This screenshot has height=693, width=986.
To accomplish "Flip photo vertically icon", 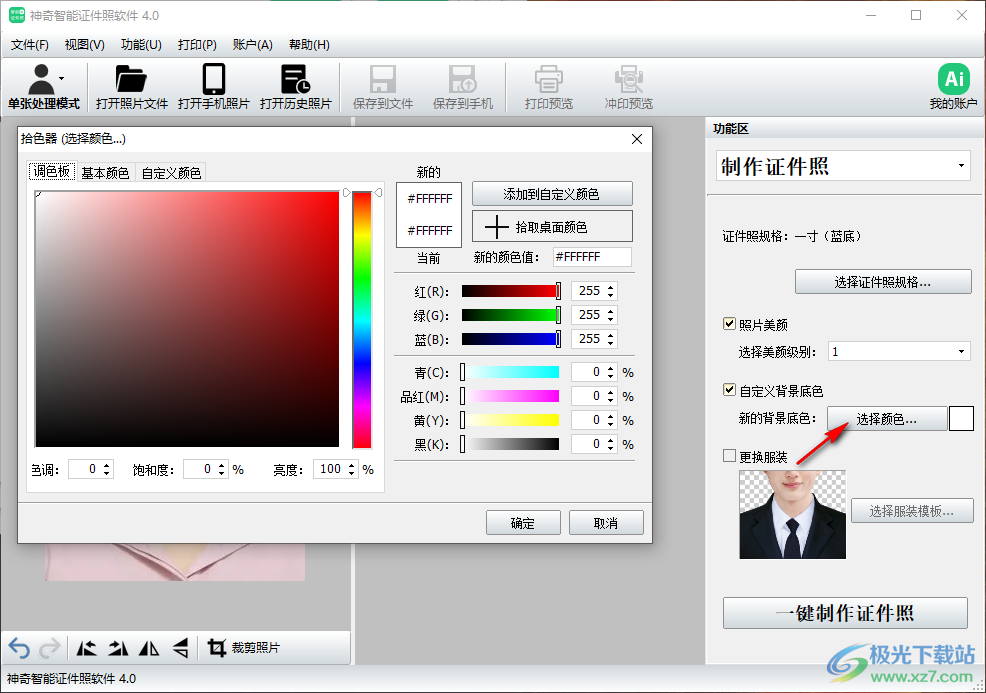I will [x=180, y=647].
